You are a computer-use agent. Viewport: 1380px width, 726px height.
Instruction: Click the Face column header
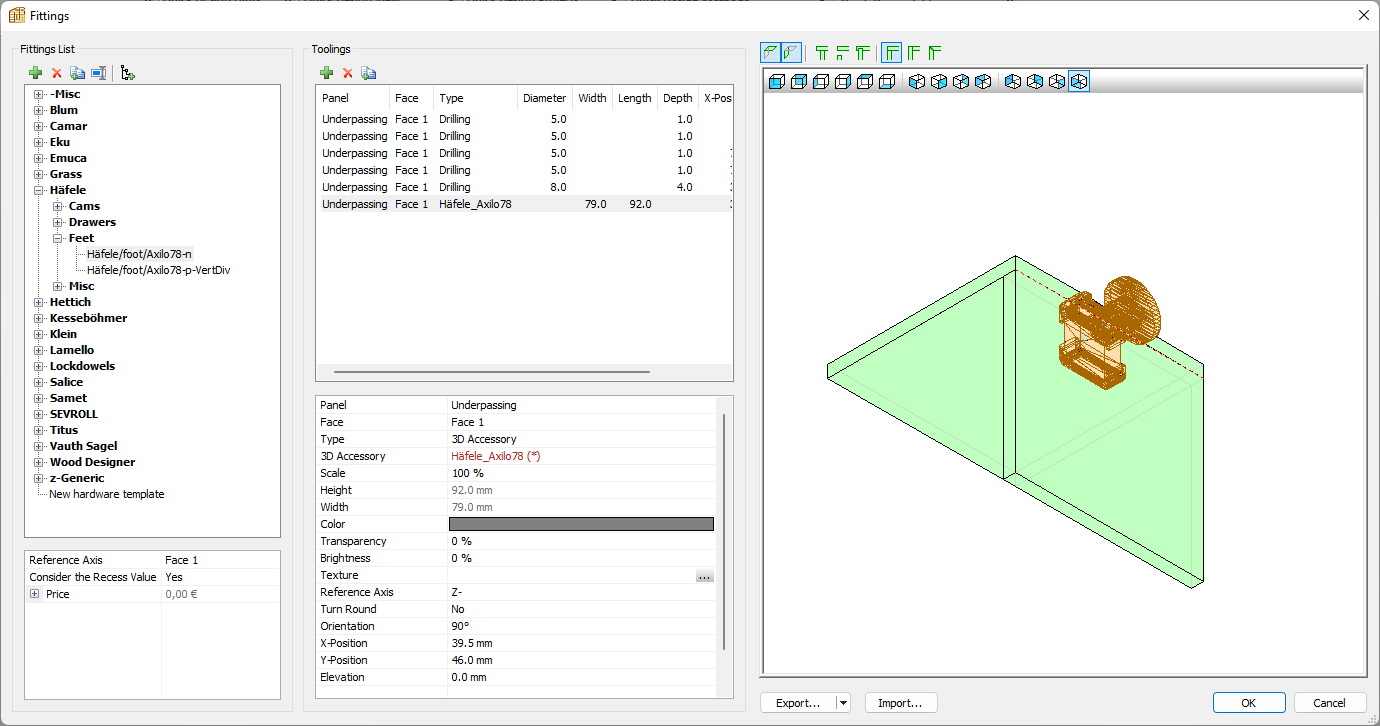(x=412, y=98)
